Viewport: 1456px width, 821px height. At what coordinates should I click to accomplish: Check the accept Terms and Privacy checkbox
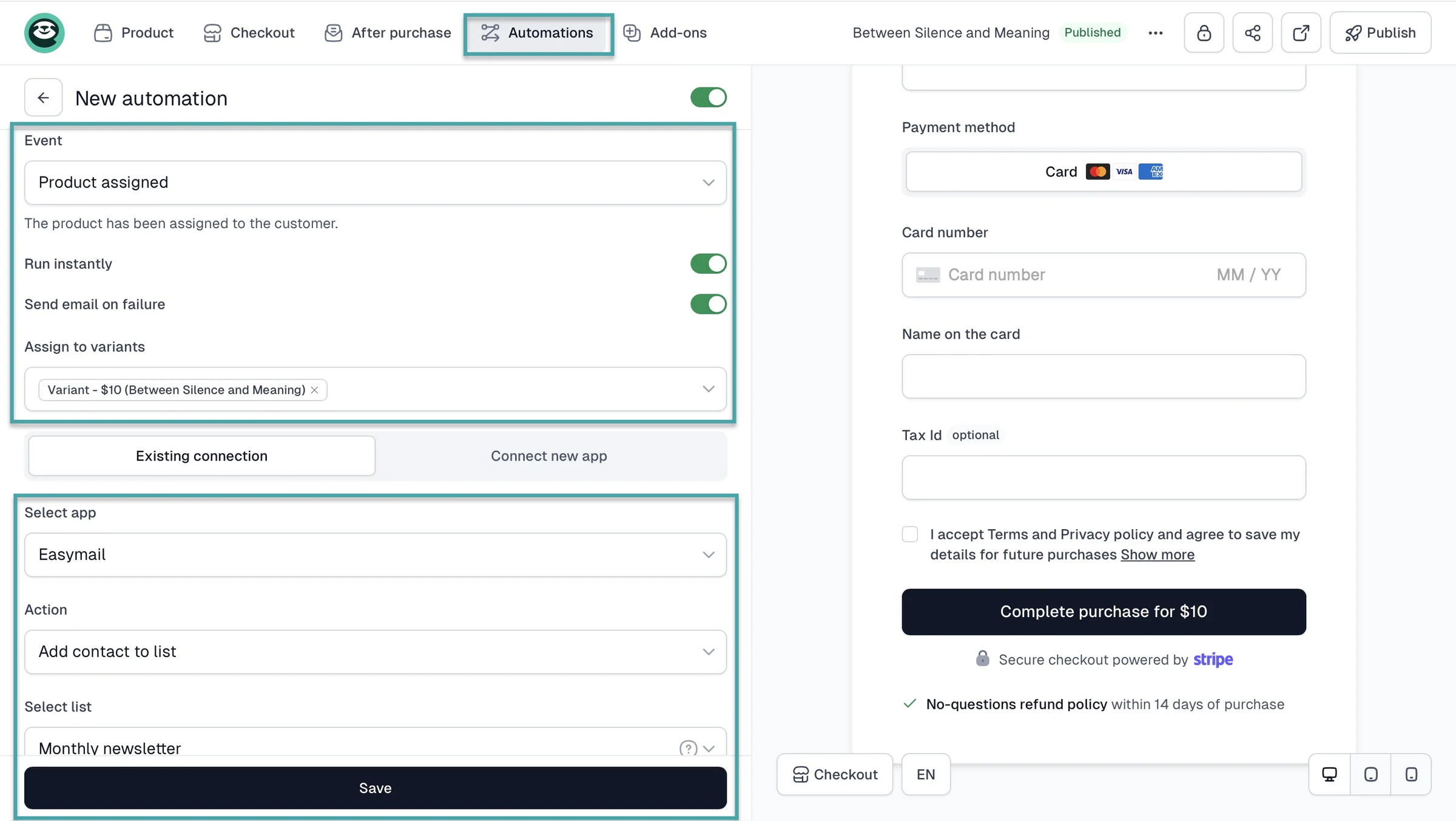tap(910, 534)
